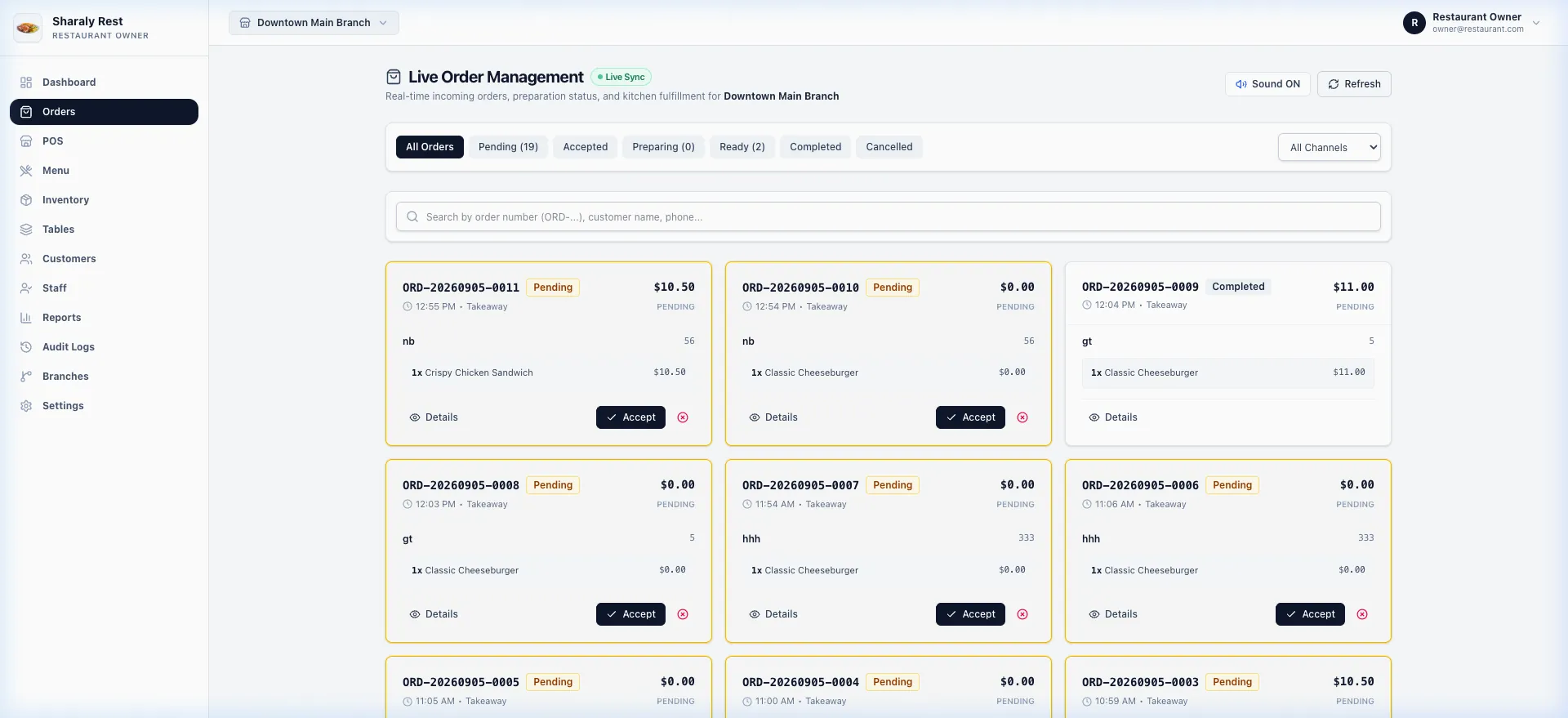
Task: Switch to the Pending (19) tab
Action: 508,147
